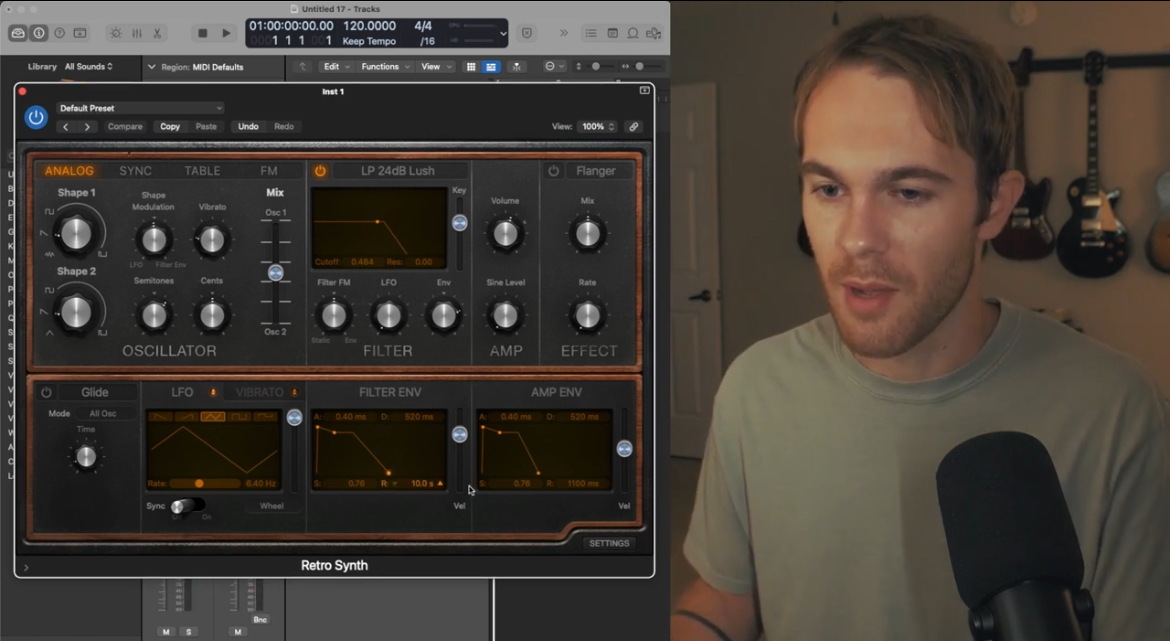Open the Functions menu in Tracks area

[384, 66]
